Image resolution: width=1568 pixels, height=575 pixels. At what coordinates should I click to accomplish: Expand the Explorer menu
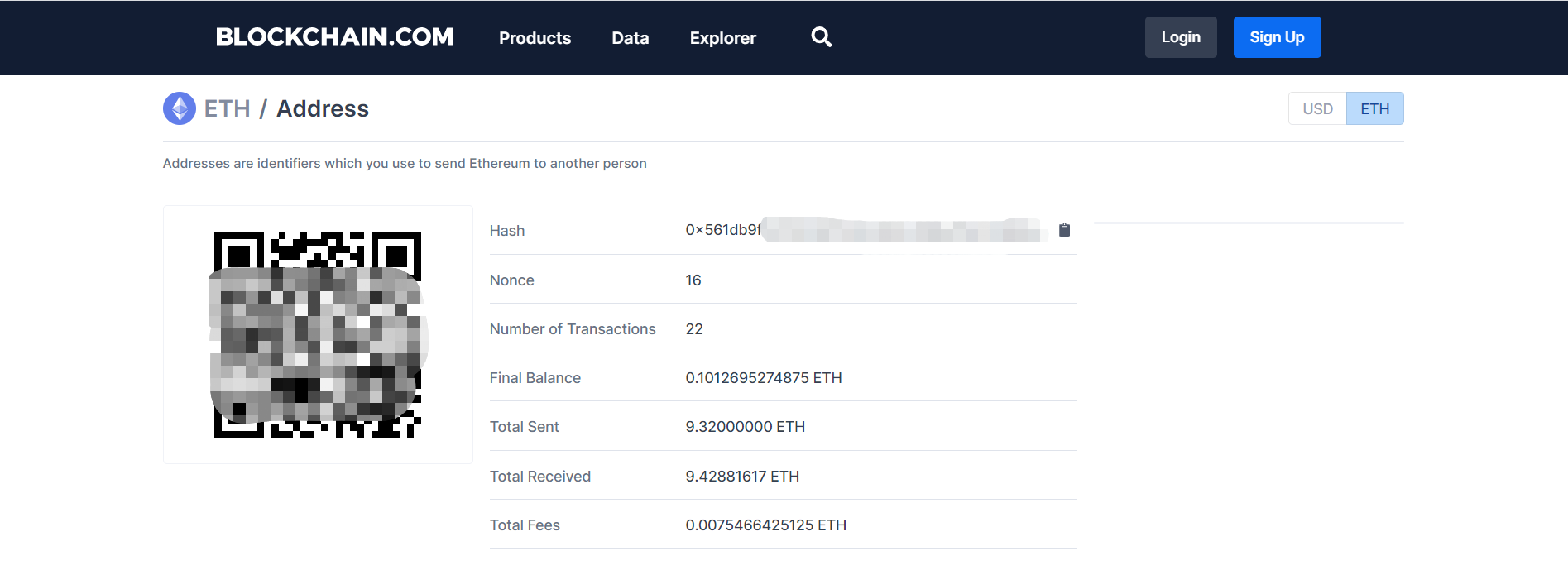point(722,38)
